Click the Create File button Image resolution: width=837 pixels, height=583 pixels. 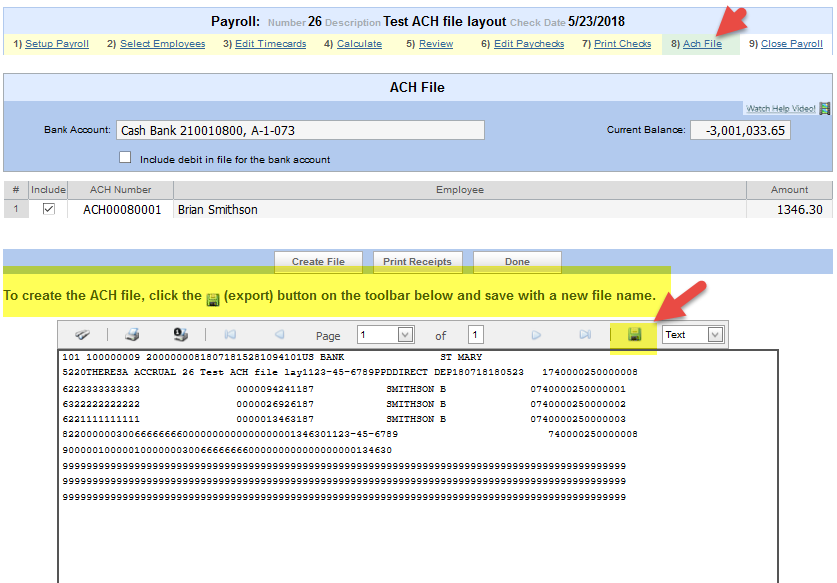pos(318,261)
